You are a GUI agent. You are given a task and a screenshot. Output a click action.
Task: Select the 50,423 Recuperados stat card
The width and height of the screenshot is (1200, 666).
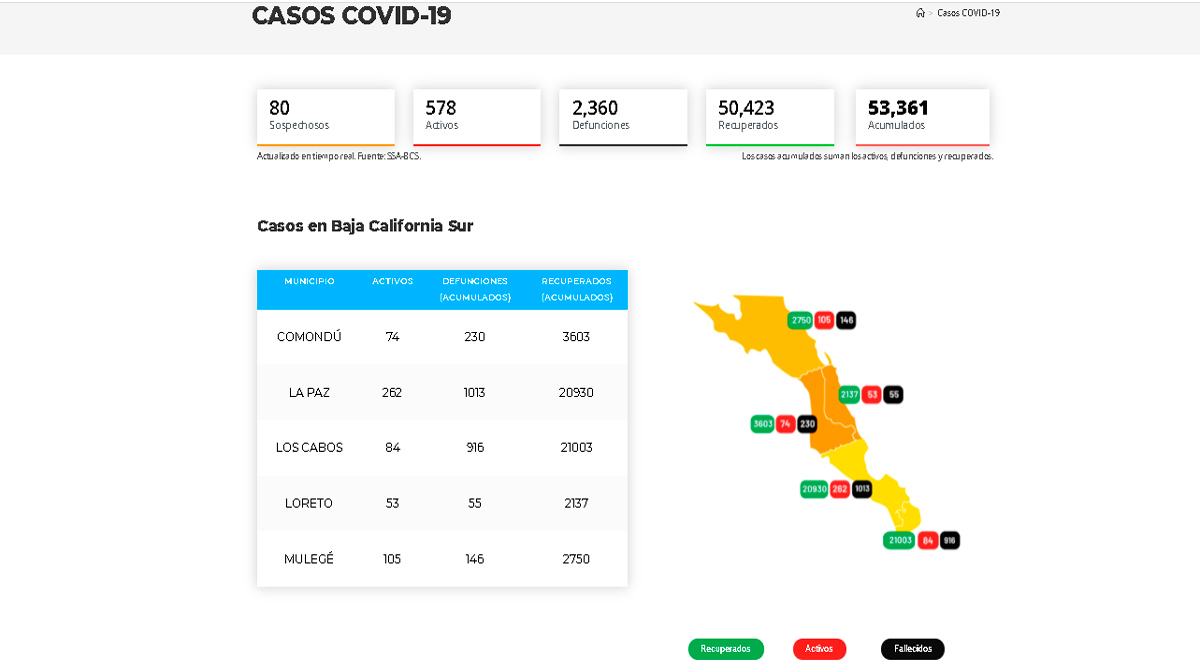point(770,117)
